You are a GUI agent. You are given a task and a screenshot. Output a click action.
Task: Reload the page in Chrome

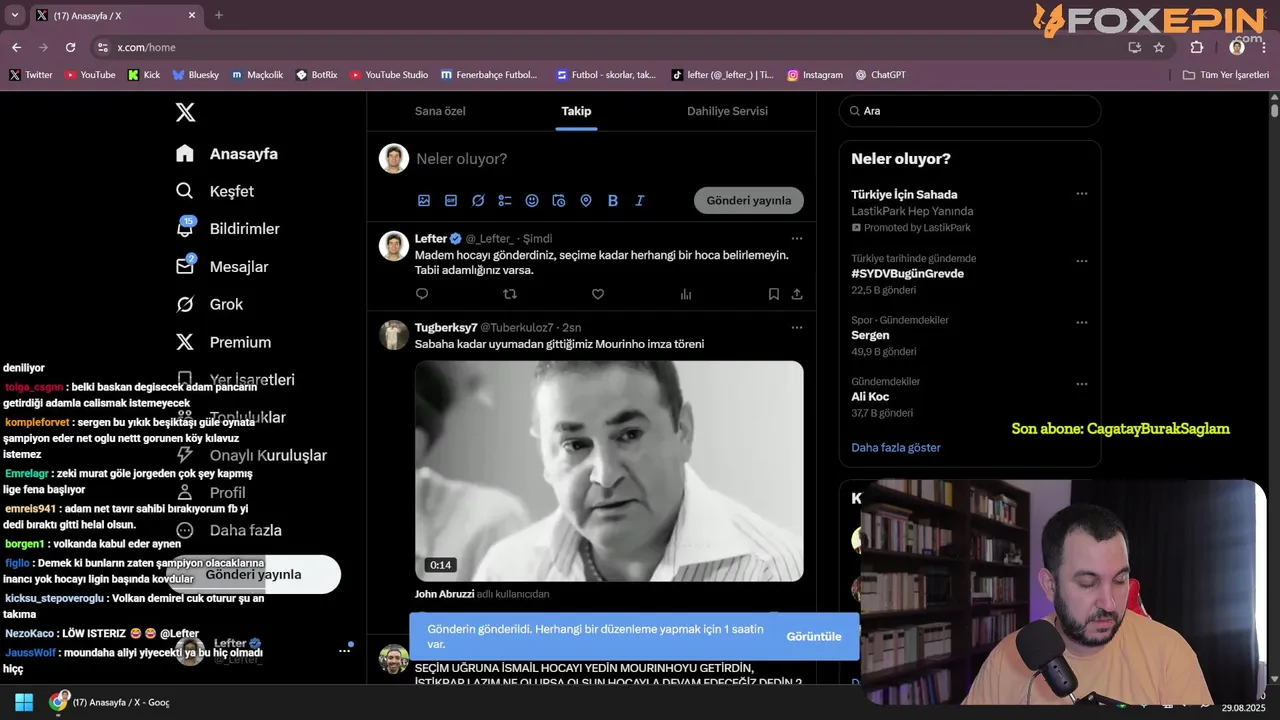pyautogui.click(x=70, y=47)
